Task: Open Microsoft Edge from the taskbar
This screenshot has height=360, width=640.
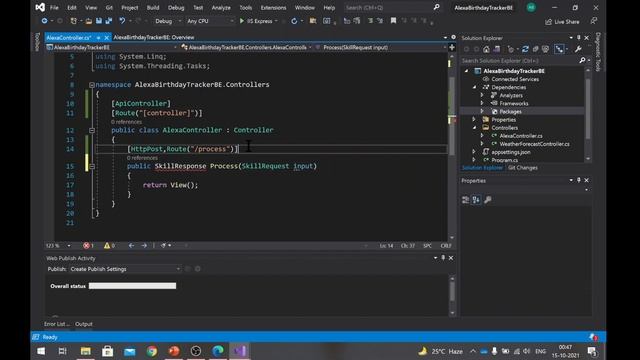Action: click(218, 351)
